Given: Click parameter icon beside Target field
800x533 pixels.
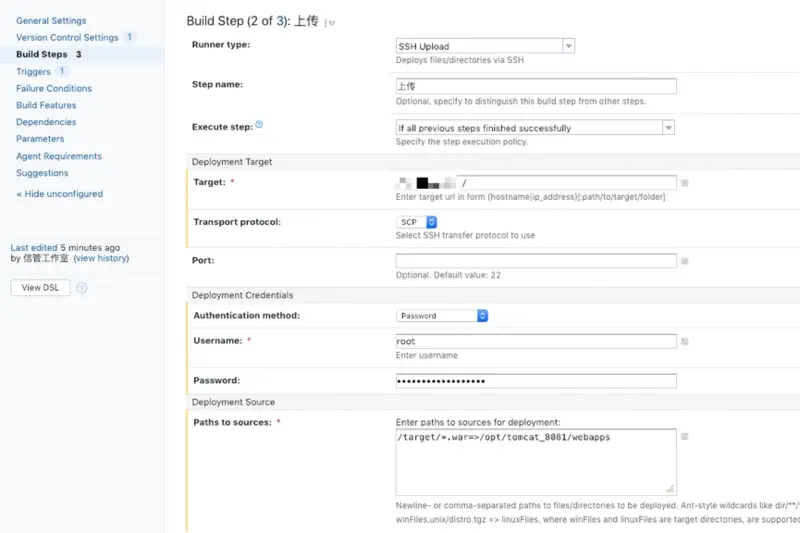Looking at the screenshot, I should (685, 183).
